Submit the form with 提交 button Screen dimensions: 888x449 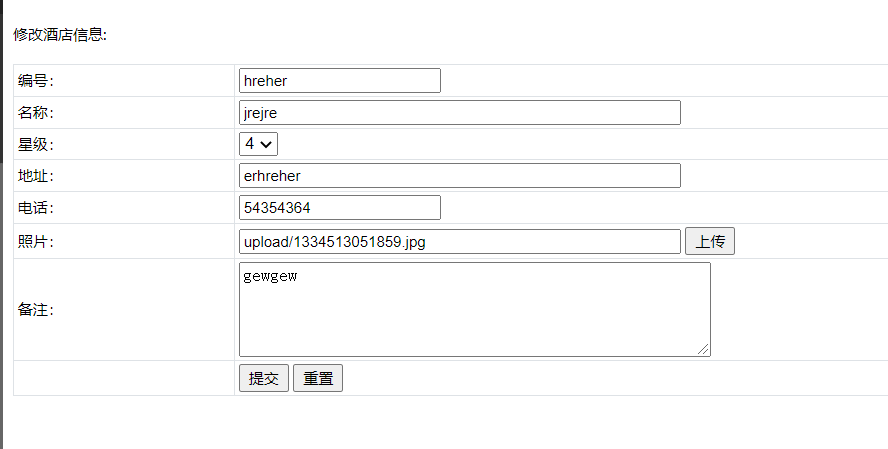coord(264,378)
